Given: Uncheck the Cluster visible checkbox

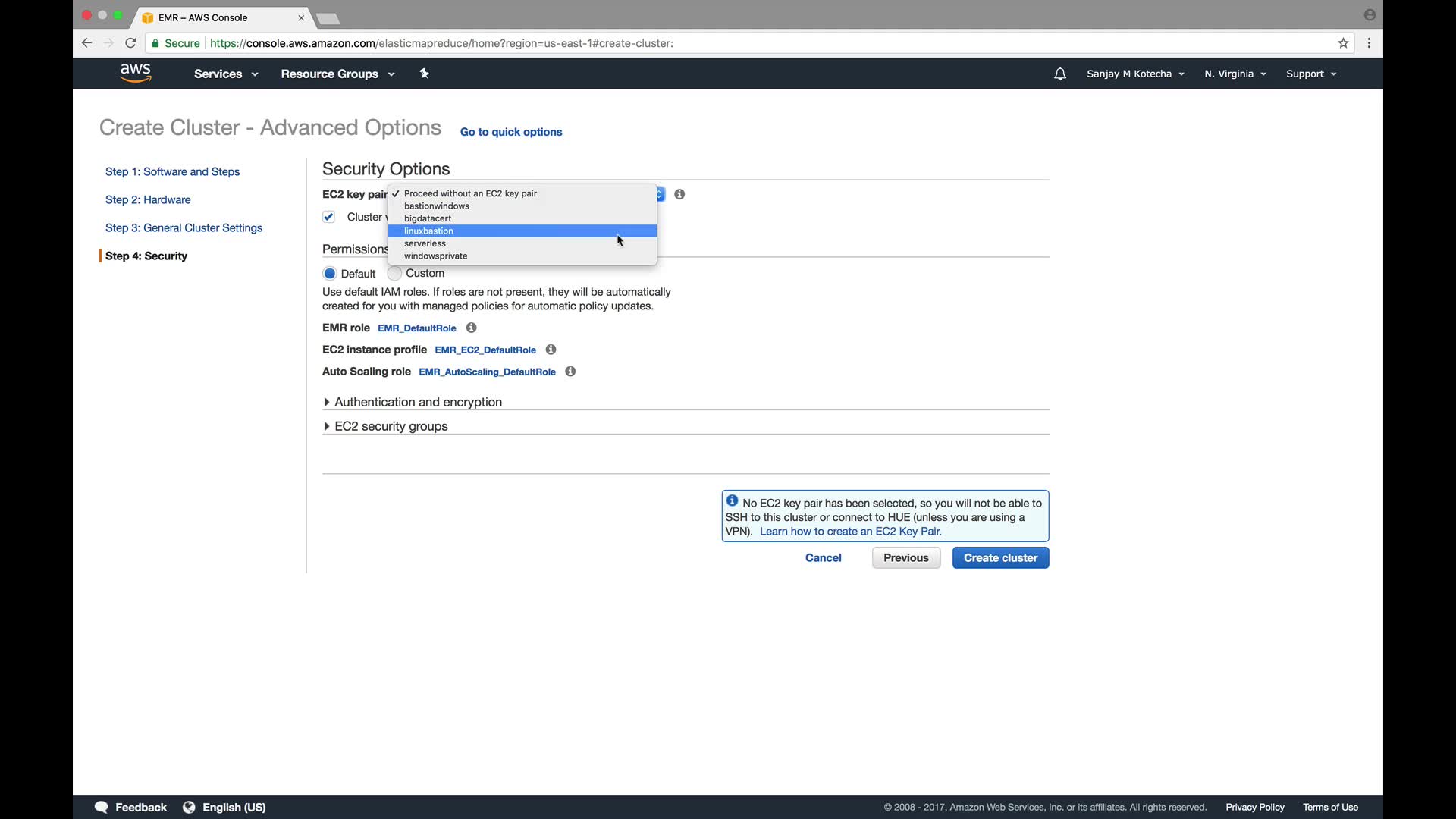Looking at the screenshot, I should point(328,217).
